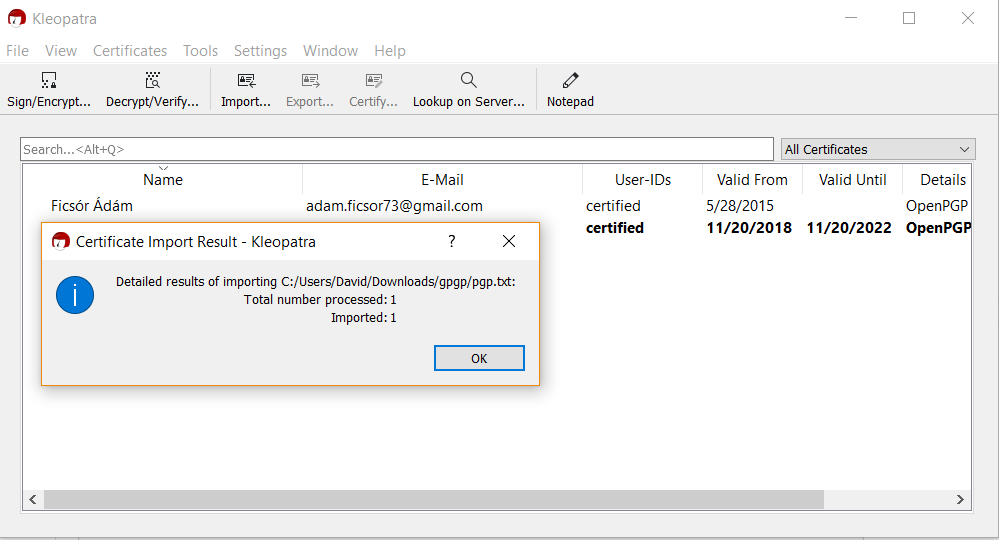999x540 pixels.
Task: Close the Certificate Import Result dialog
Action: [x=509, y=241]
